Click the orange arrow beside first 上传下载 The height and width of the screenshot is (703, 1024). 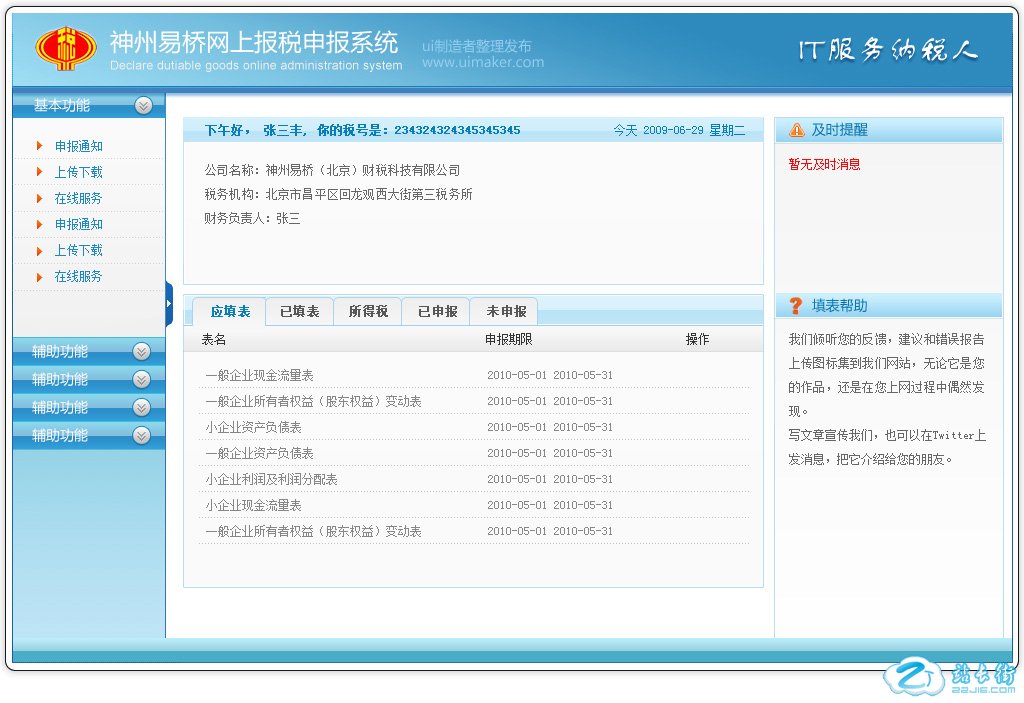40,172
